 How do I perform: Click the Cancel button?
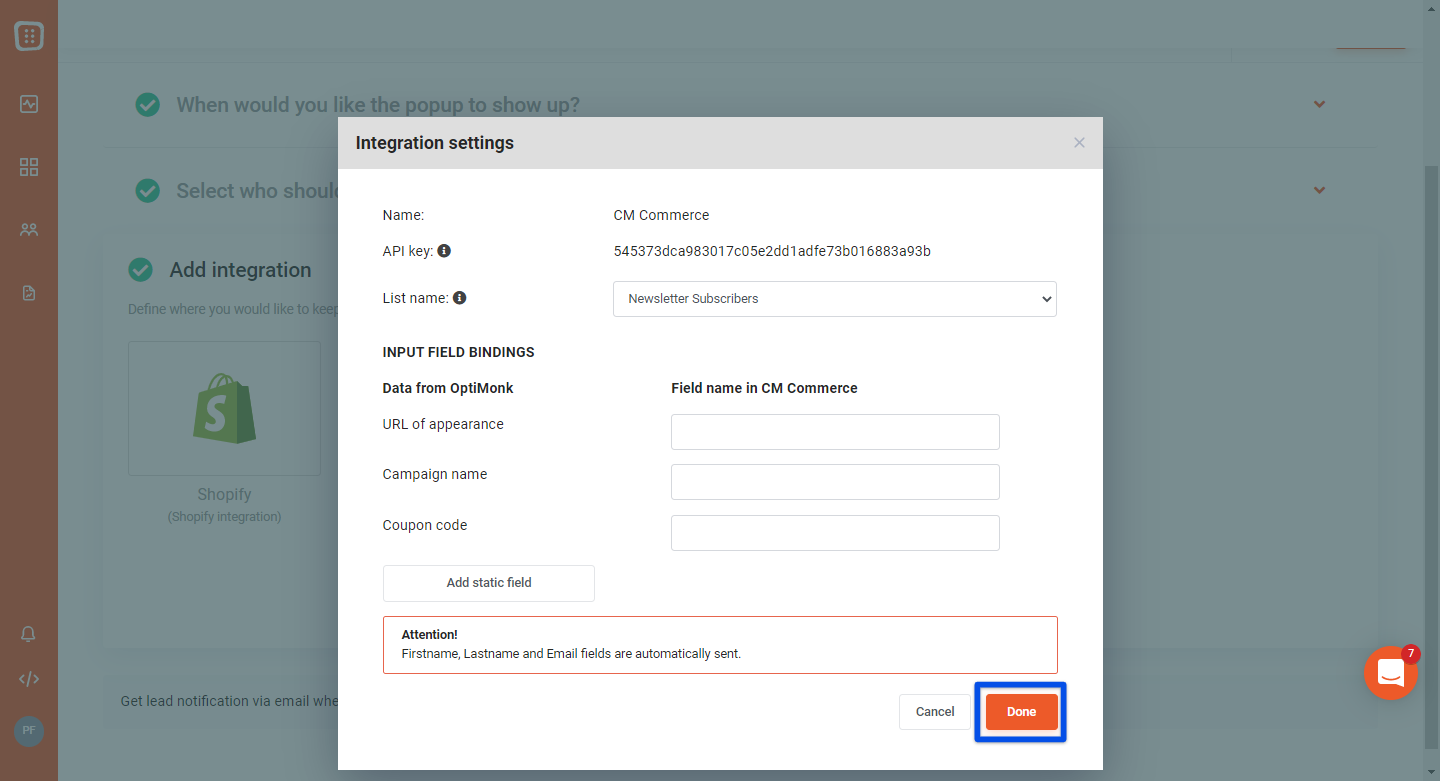[x=935, y=712]
